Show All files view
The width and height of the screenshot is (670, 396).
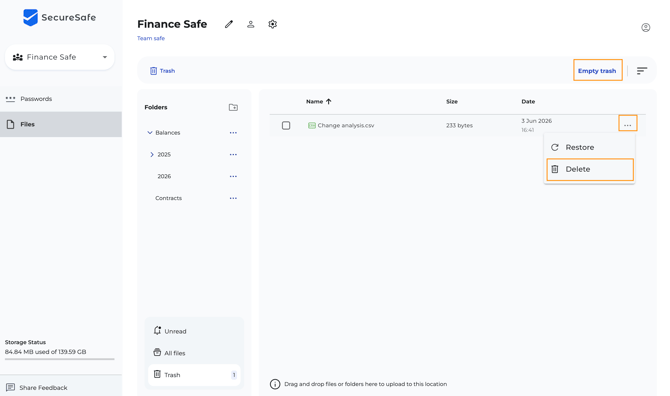pyautogui.click(x=194, y=353)
